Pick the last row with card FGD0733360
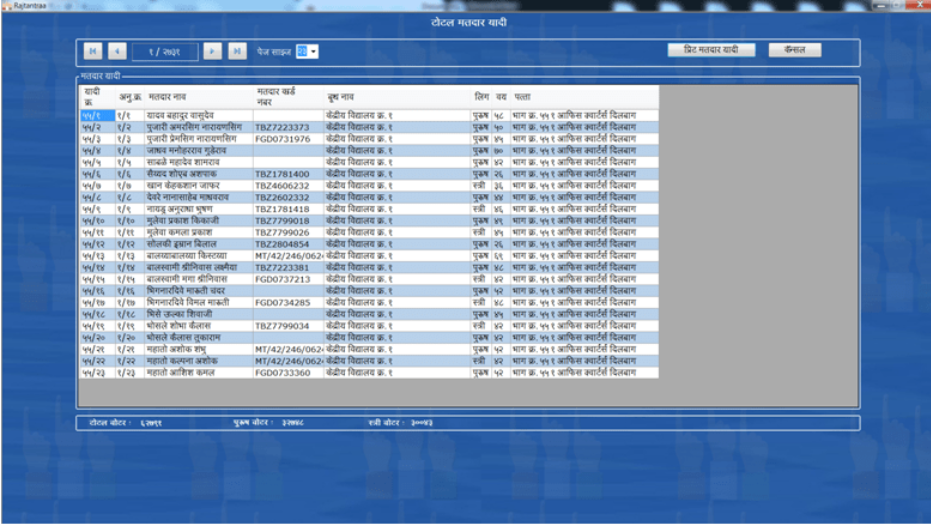 click(282, 373)
